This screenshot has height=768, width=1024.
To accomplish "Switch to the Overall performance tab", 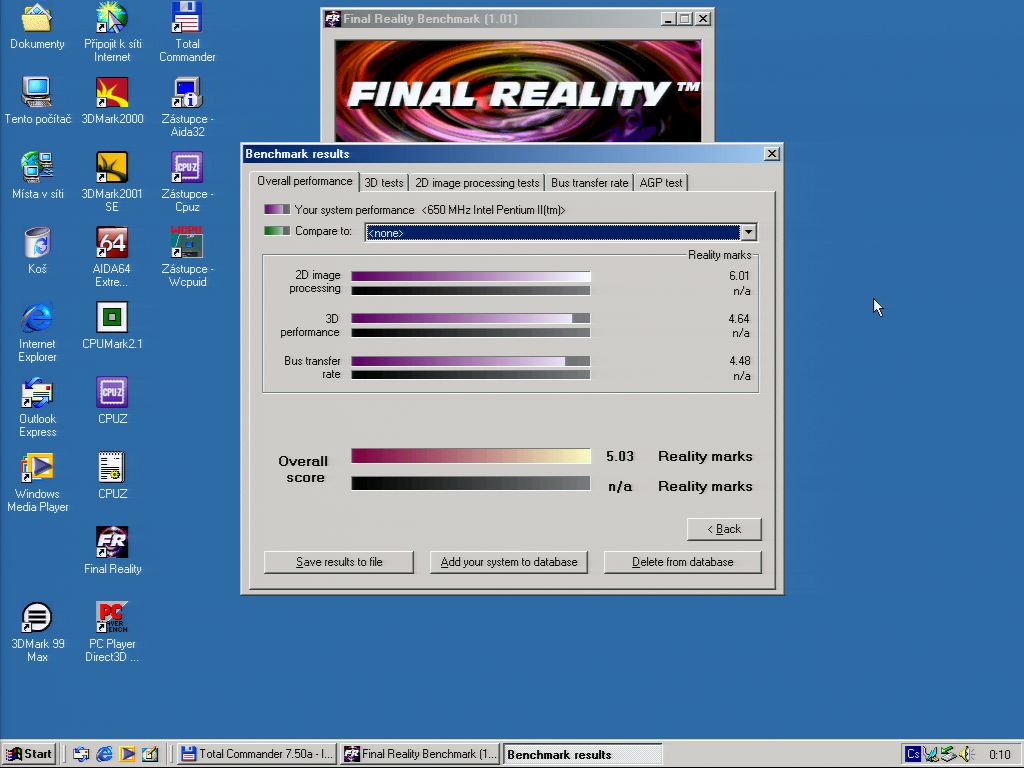I will click(304, 181).
